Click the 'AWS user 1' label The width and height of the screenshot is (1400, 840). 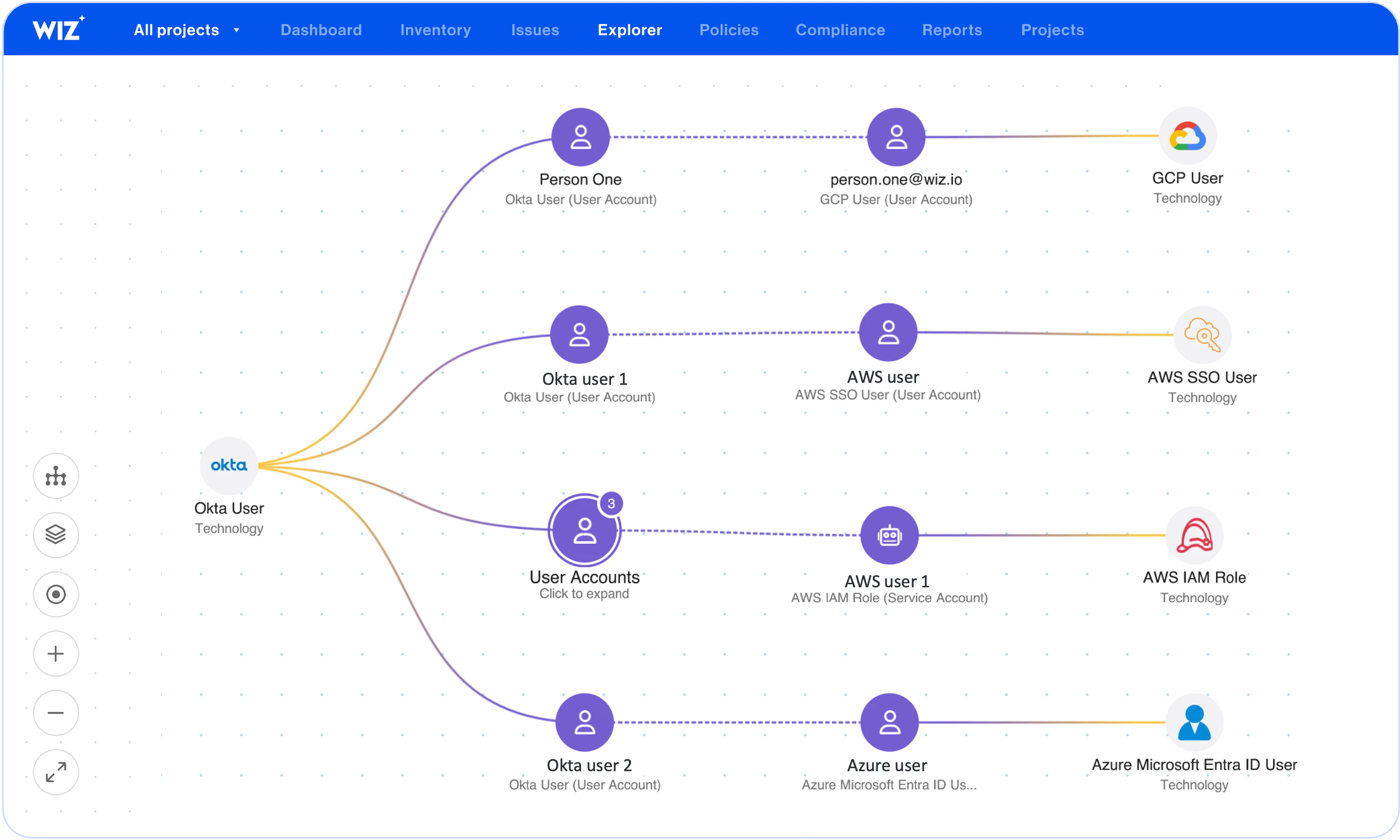tap(886, 581)
